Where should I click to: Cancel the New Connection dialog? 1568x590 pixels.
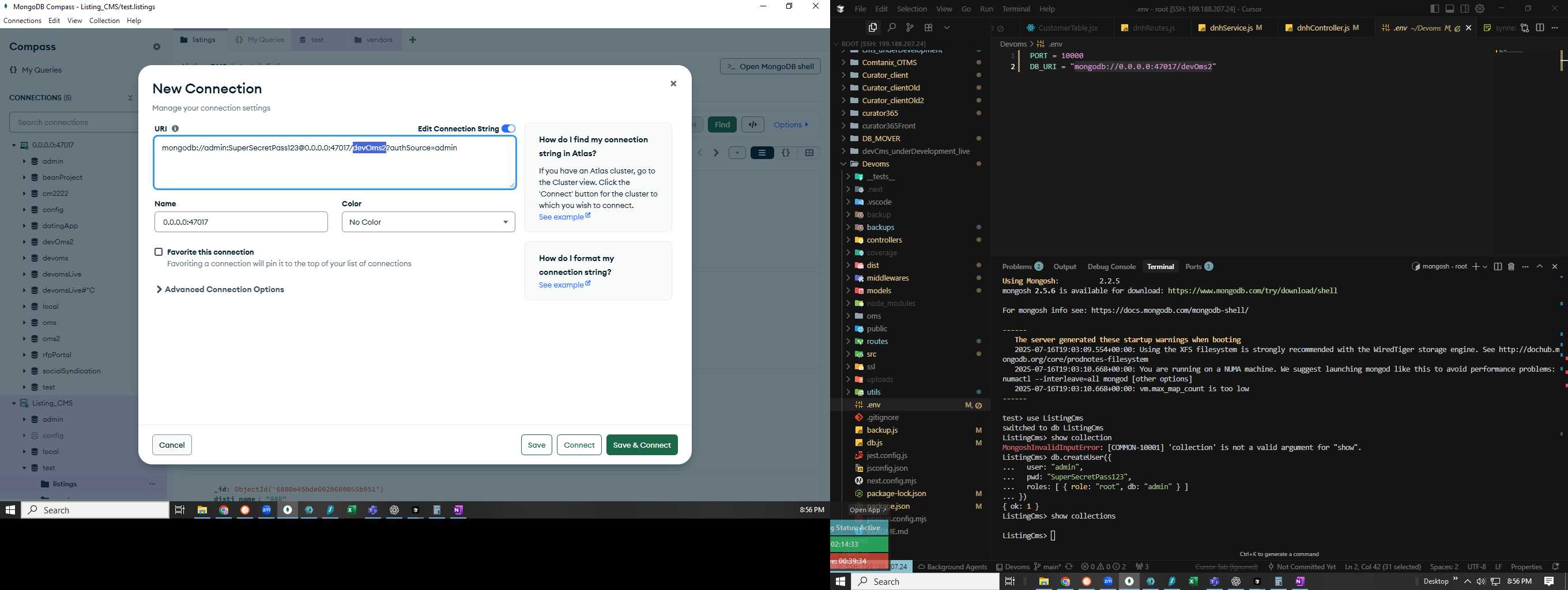click(x=172, y=445)
